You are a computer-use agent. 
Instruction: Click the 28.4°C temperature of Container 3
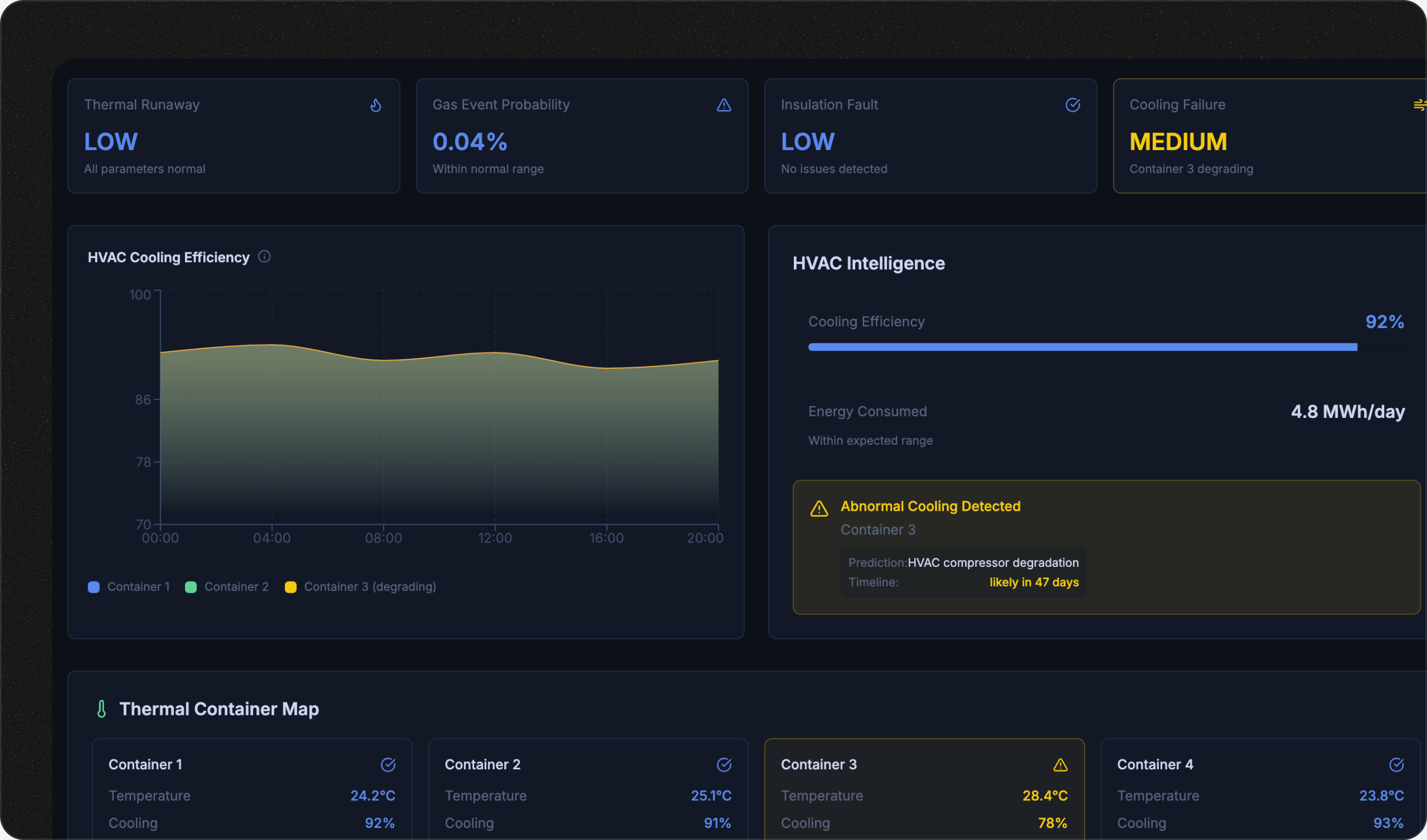pyautogui.click(x=1045, y=796)
